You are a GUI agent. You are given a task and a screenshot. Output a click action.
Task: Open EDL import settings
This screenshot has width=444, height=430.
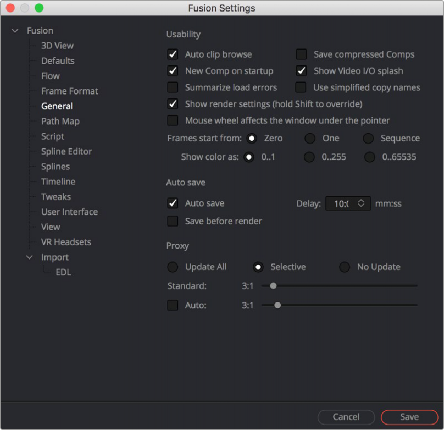pos(63,272)
